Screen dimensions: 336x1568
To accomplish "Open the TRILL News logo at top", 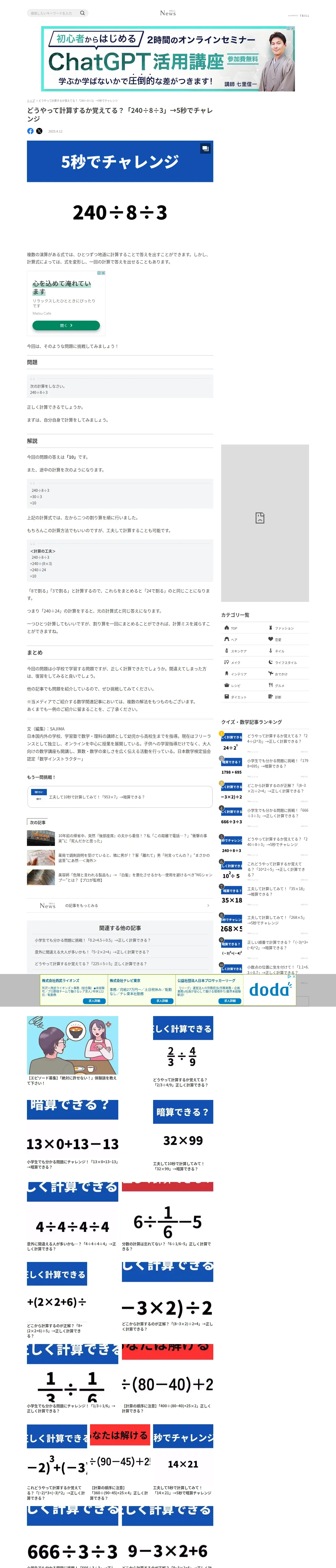I will click(x=168, y=13).
